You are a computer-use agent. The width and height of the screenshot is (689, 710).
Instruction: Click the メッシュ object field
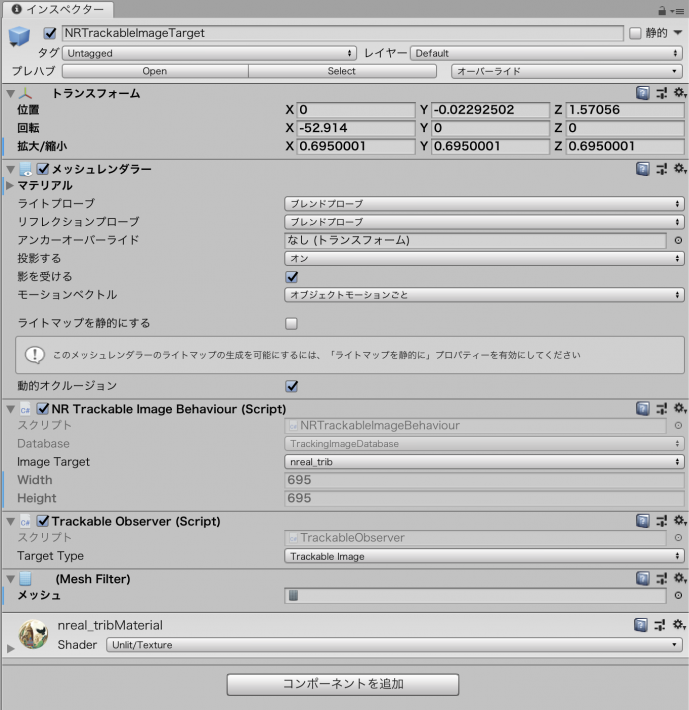coord(475,595)
